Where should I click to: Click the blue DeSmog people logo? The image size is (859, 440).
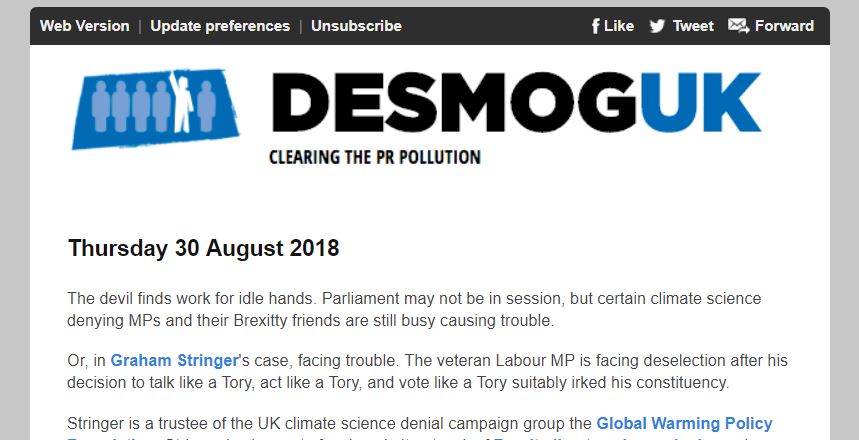[x=156, y=108]
